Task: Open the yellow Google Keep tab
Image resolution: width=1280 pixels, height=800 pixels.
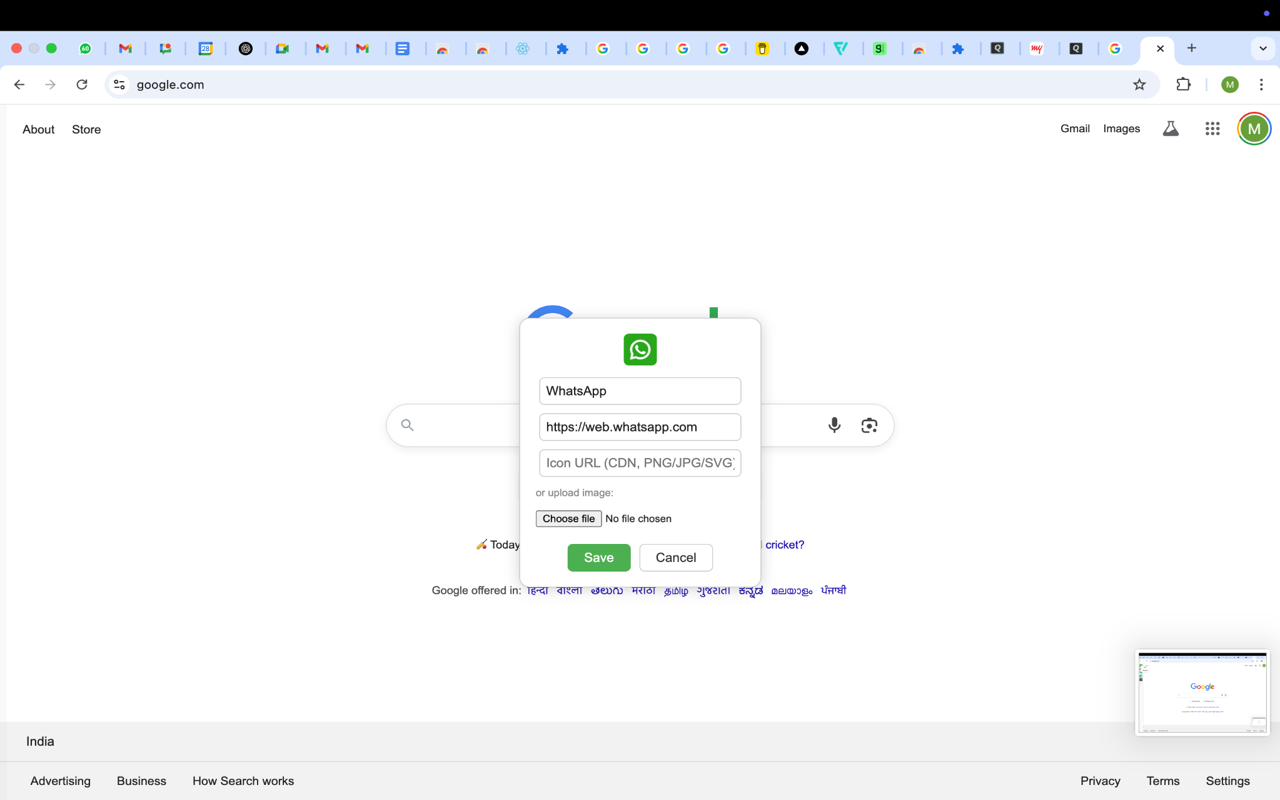Action: [x=763, y=48]
